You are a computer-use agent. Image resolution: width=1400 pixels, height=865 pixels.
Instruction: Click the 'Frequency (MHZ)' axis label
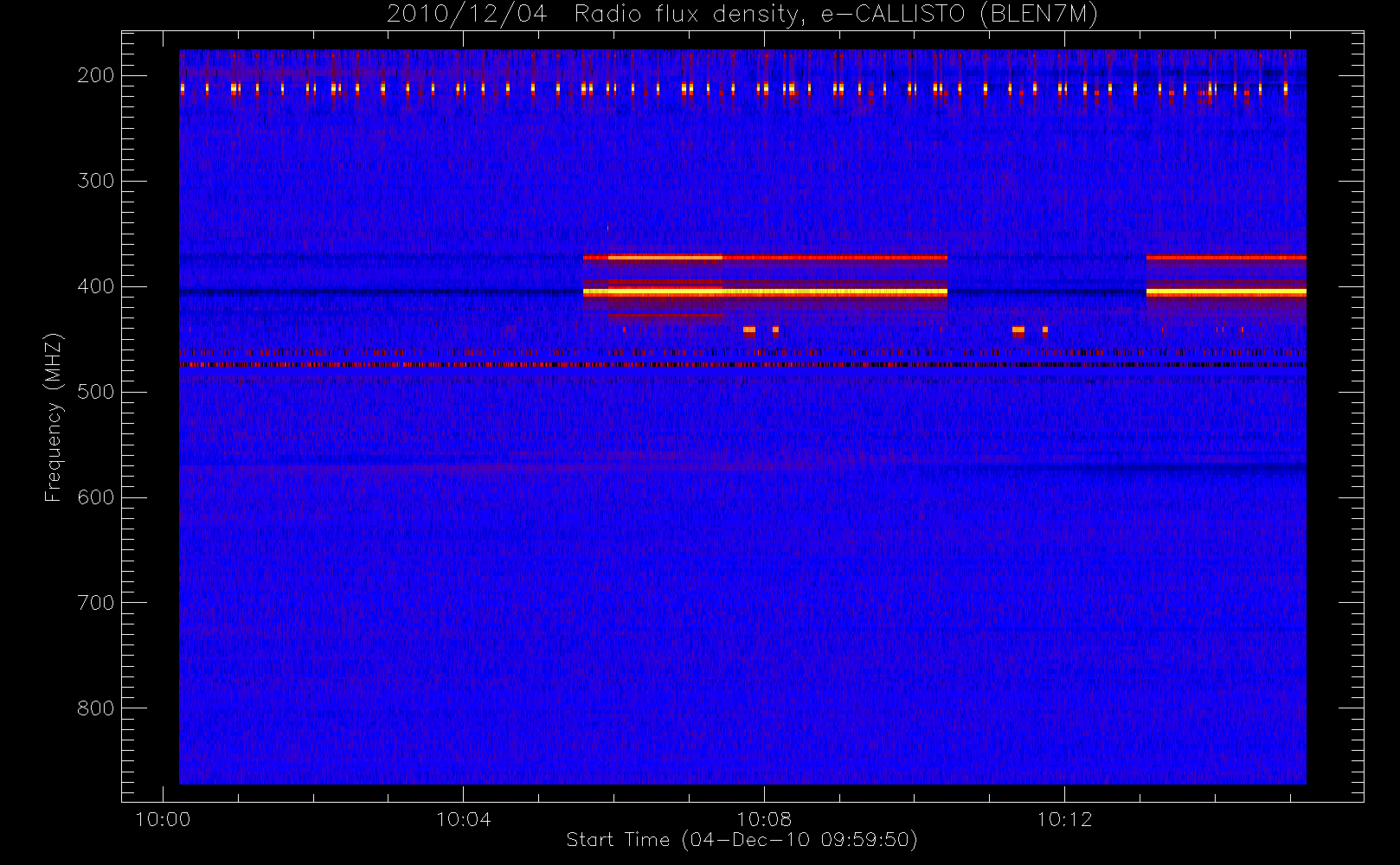pos(54,417)
